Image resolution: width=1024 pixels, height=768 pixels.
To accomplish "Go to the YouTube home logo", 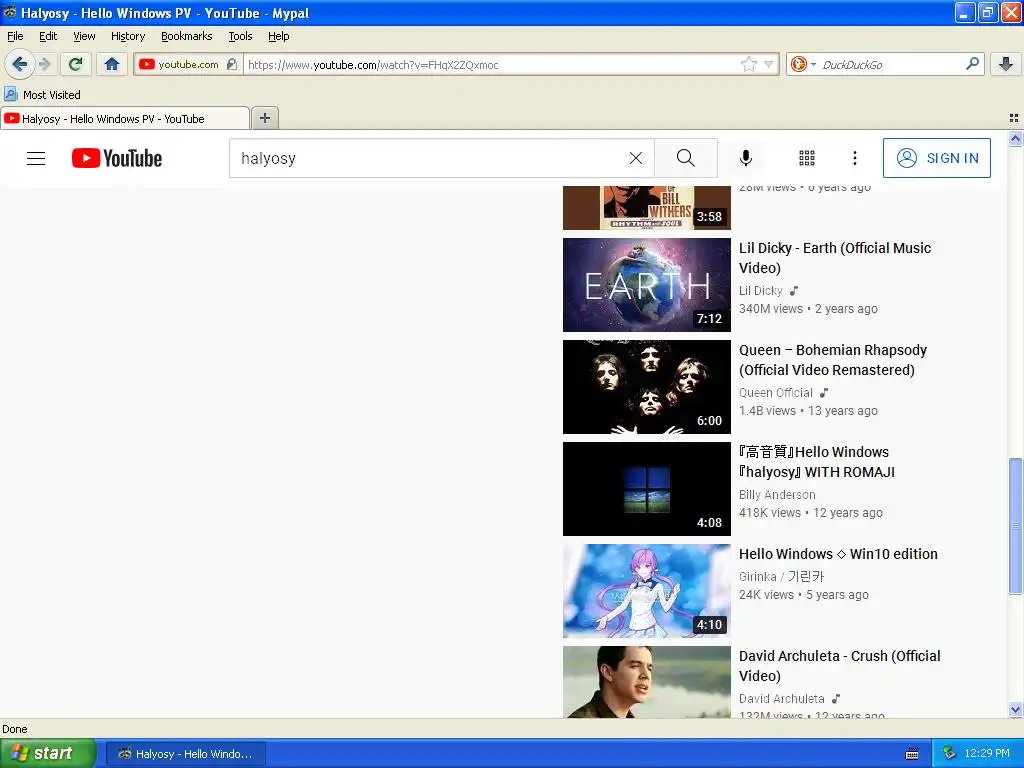I will point(117,158).
